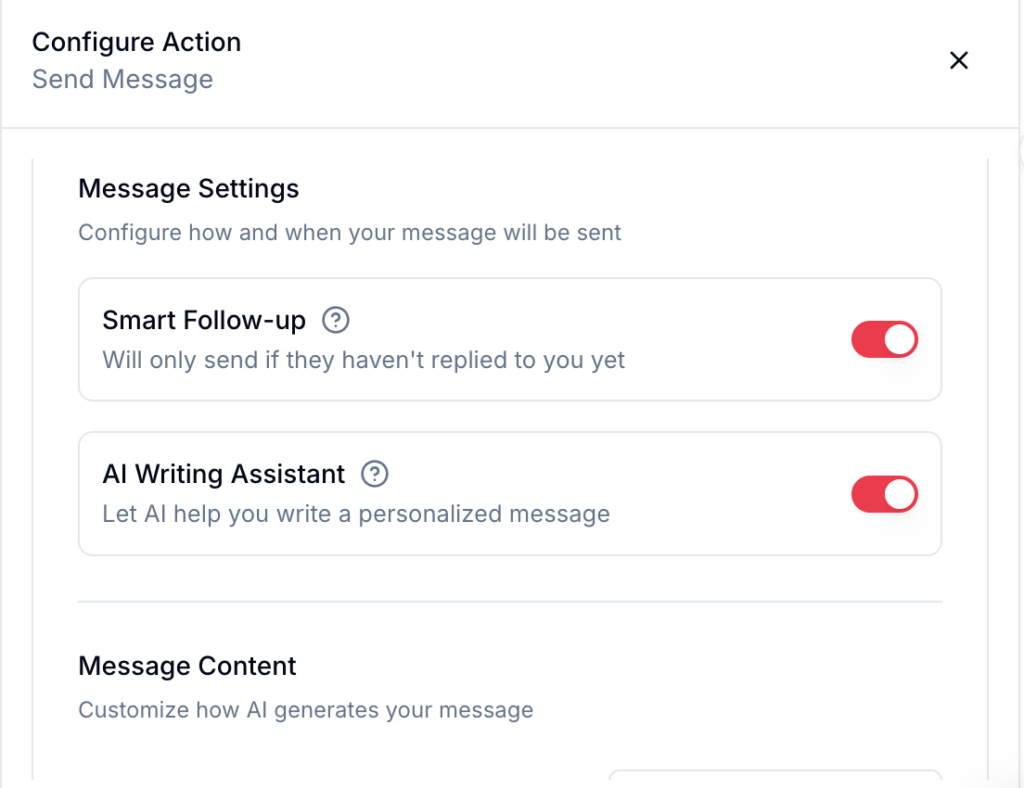1024x788 pixels.
Task: Click the partial round handle beside the panel
Action: tap(1020, 150)
